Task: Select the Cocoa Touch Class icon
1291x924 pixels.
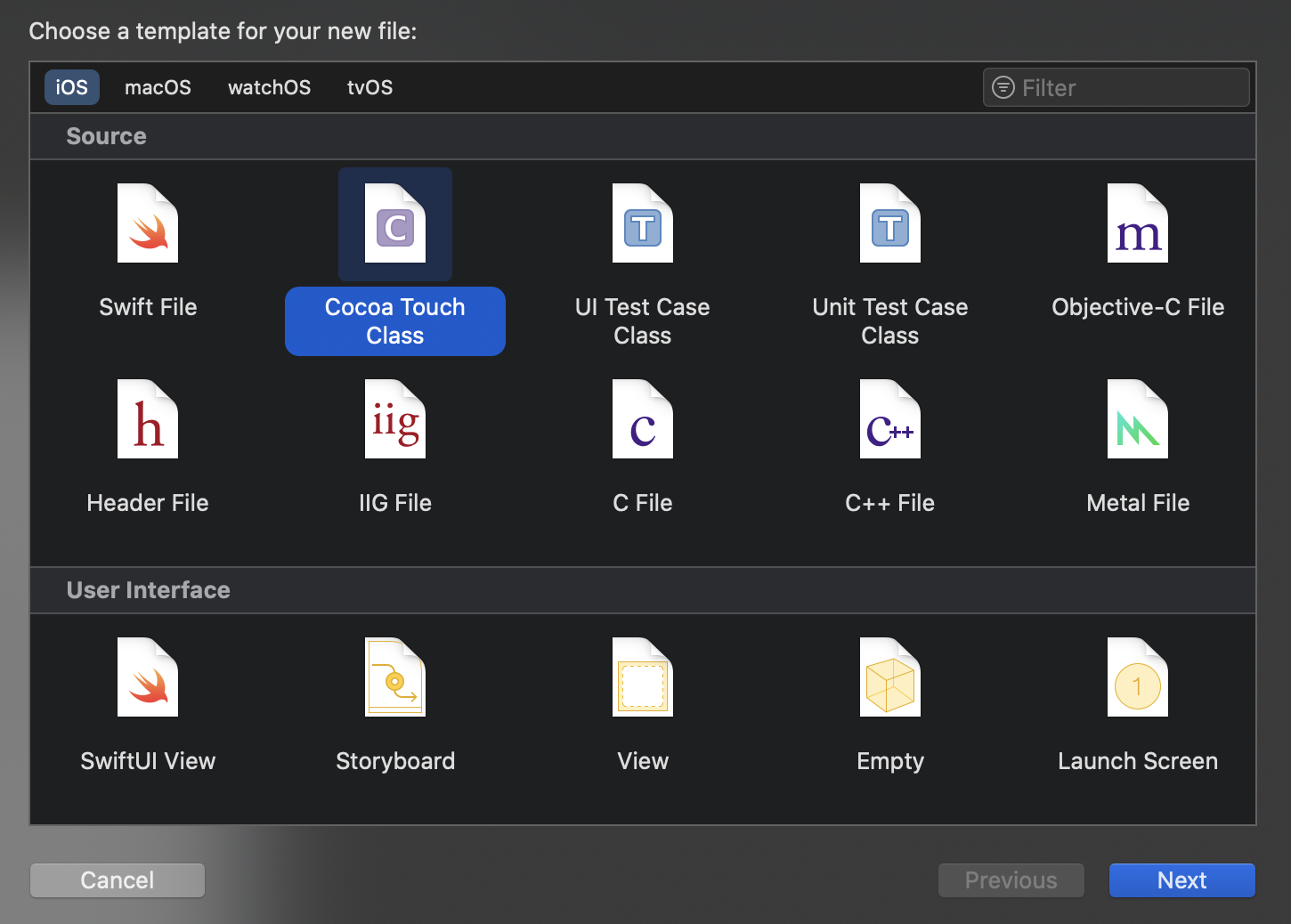Action: coord(395,223)
